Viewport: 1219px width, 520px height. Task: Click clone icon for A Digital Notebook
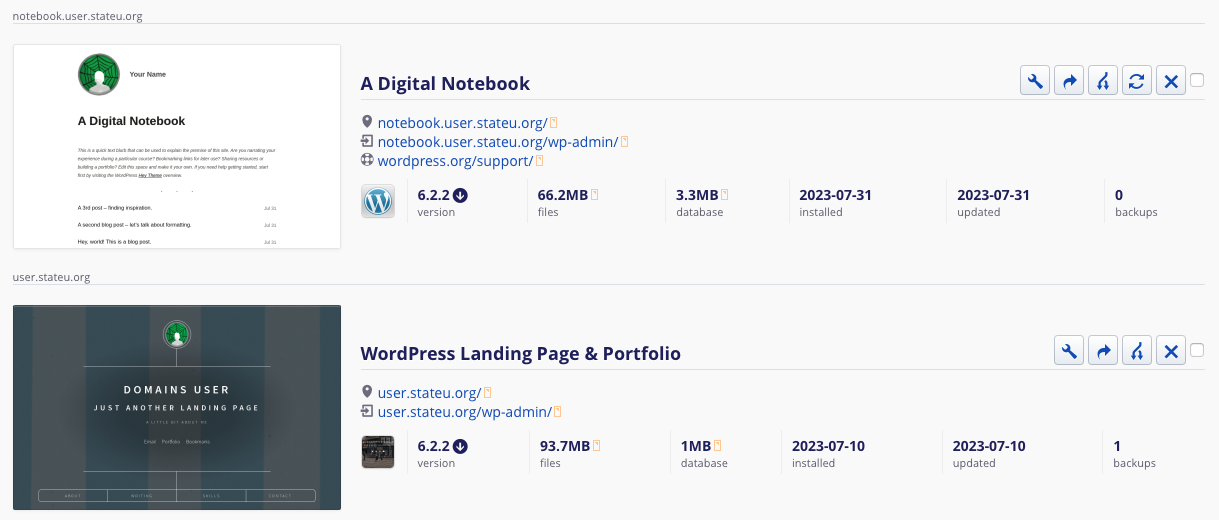tap(1103, 81)
